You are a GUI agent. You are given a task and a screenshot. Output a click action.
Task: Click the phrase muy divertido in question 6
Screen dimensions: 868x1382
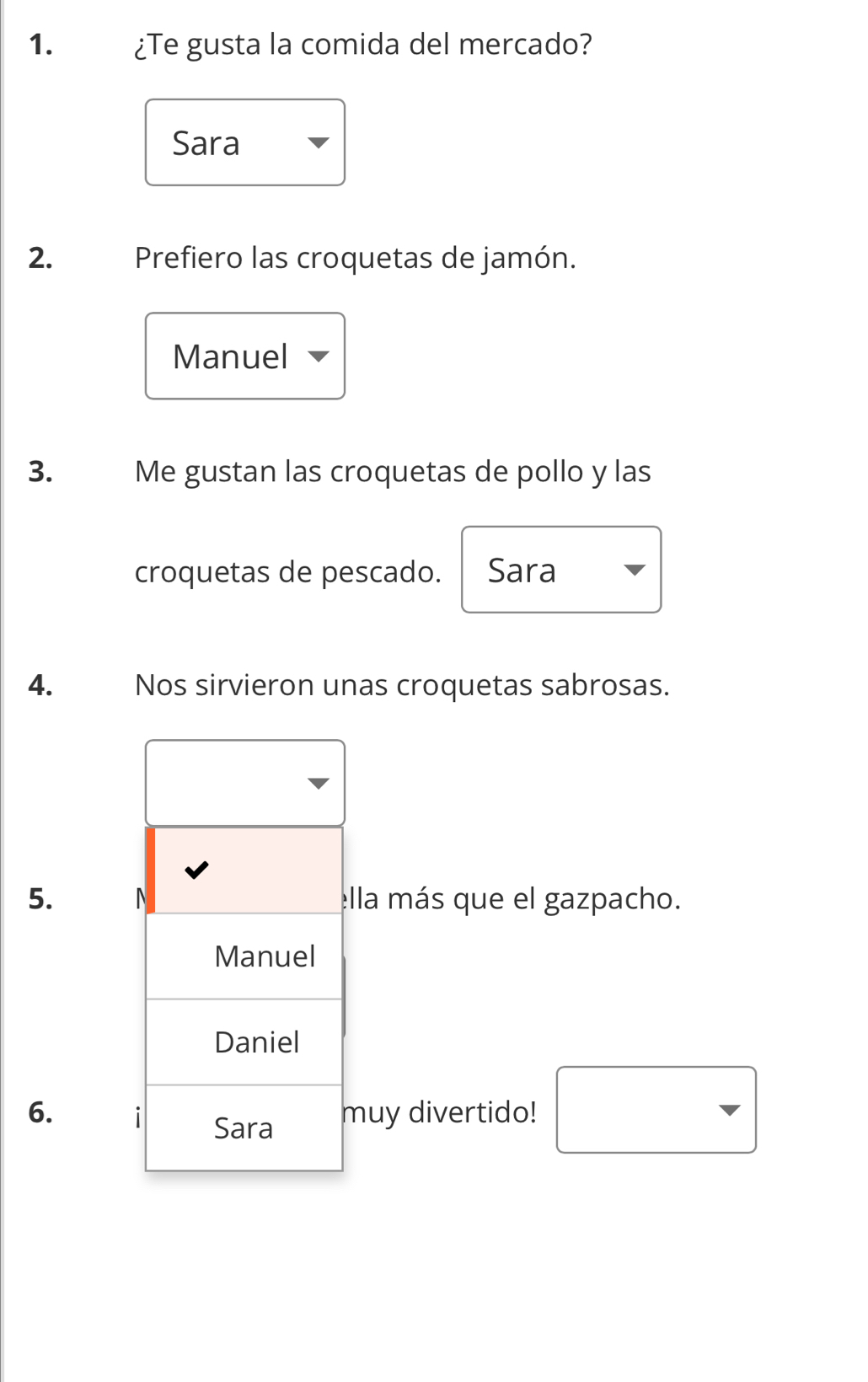439,1111
